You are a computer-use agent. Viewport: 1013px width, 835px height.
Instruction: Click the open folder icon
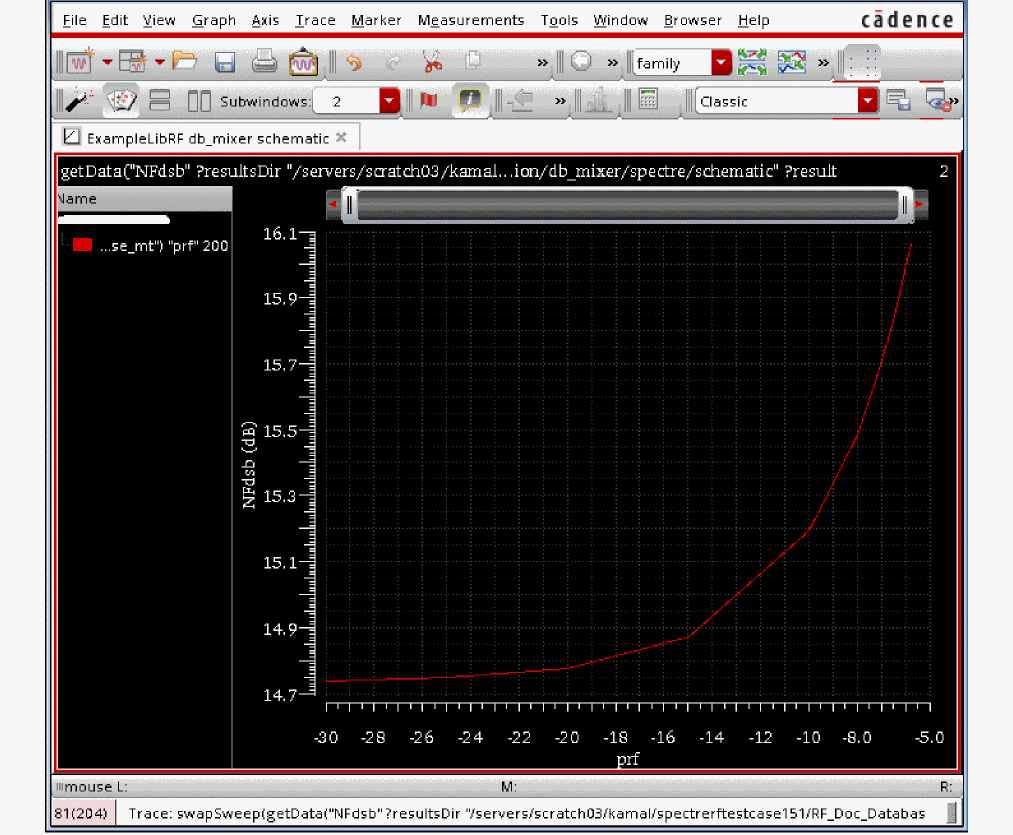[x=184, y=62]
